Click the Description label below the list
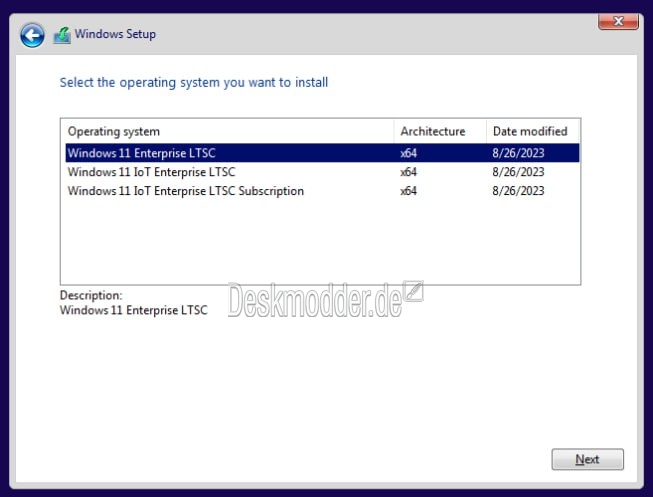This screenshot has height=497, width=653. pos(91,296)
